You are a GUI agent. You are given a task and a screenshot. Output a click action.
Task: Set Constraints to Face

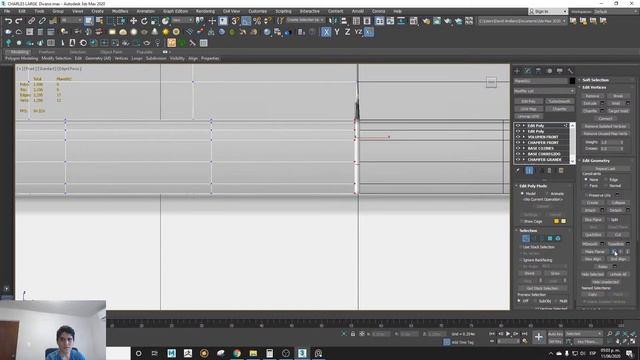click(586, 186)
